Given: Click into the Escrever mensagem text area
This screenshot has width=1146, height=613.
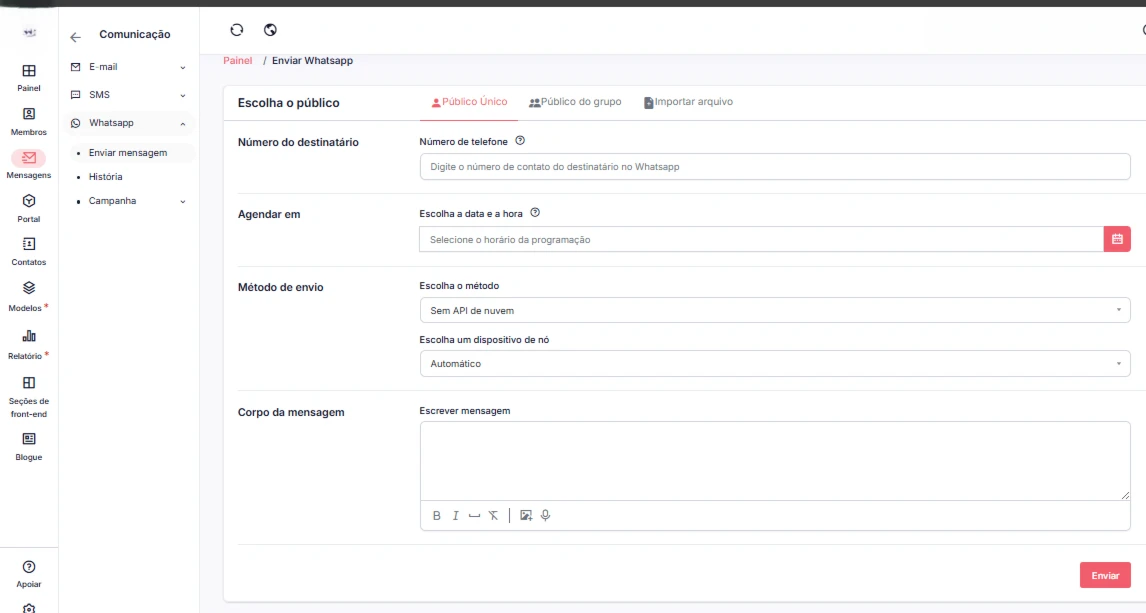Looking at the screenshot, I should coord(775,461).
